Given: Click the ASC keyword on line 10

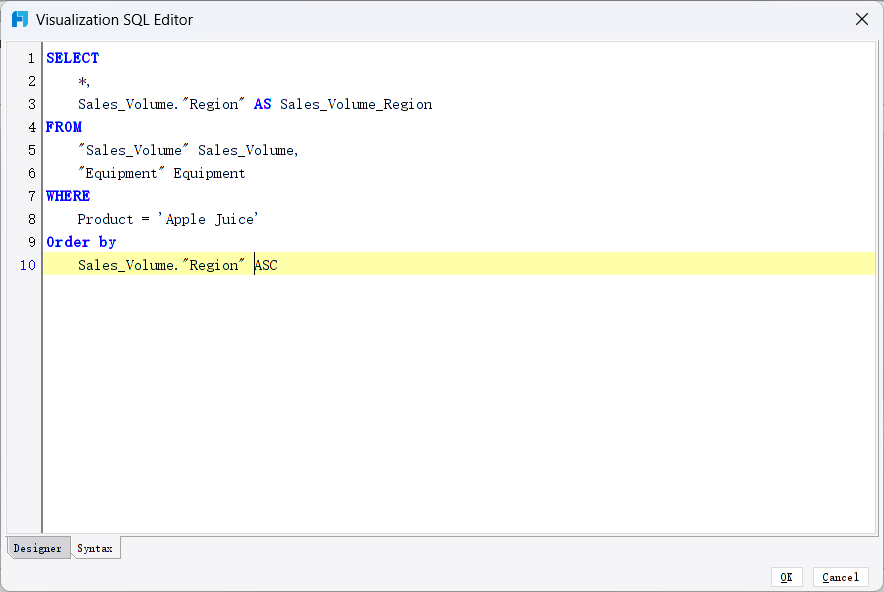Looking at the screenshot, I should [x=266, y=265].
